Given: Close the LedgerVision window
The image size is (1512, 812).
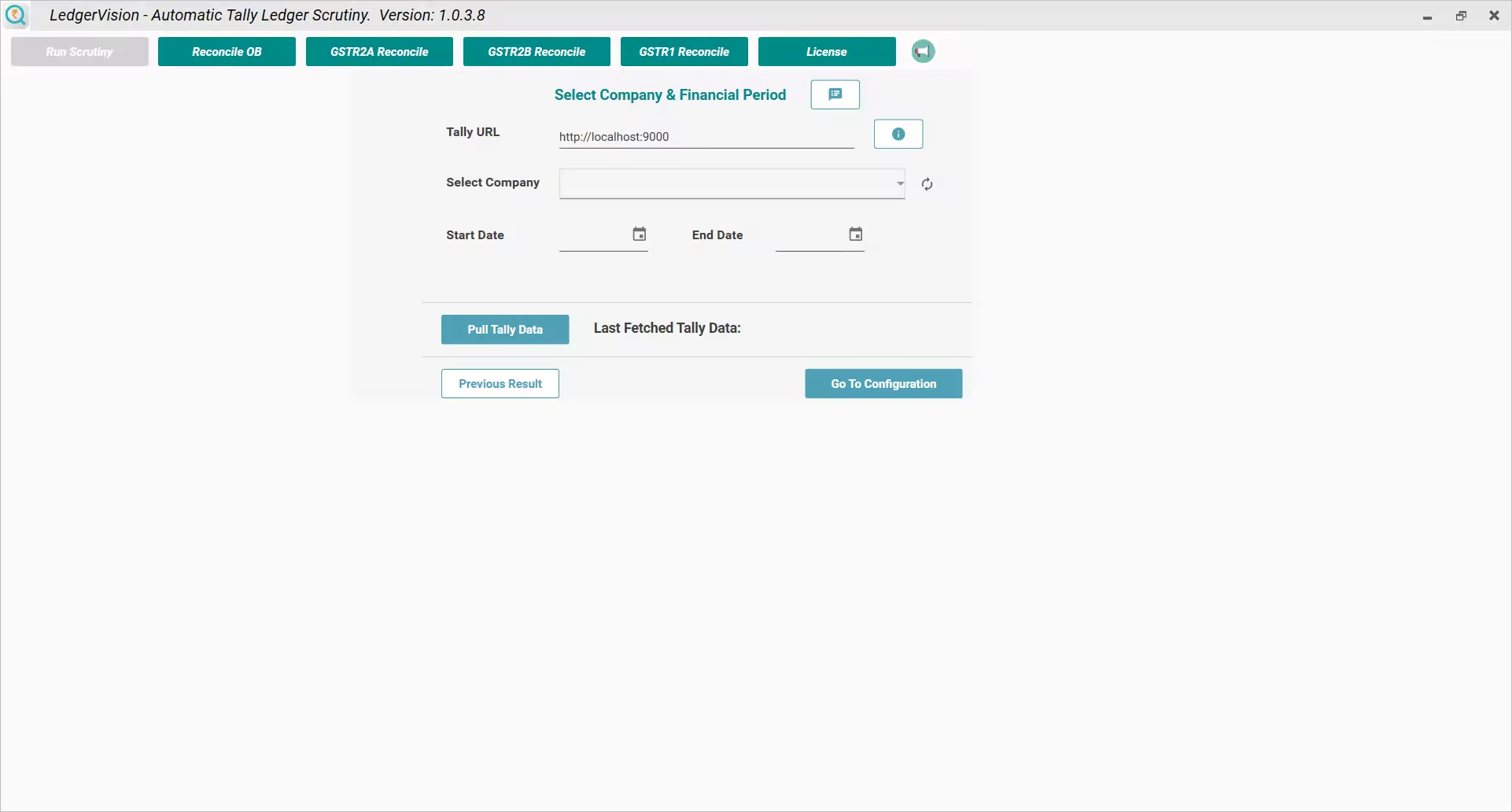Looking at the screenshot, I should 1494,16.
